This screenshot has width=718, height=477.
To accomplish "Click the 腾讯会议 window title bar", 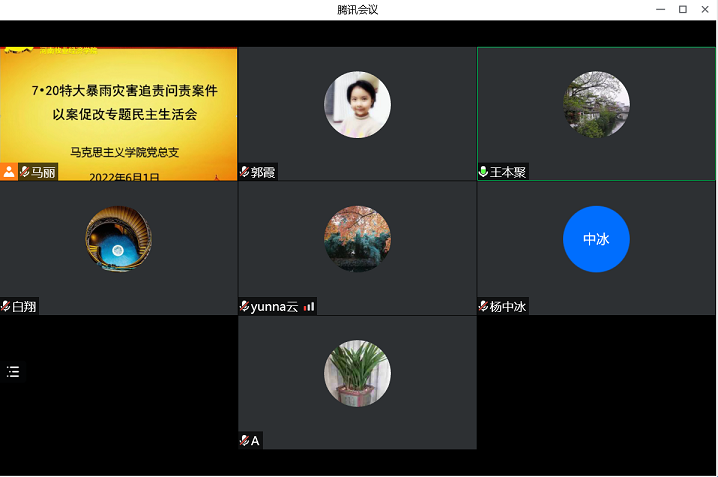I will [x=357, y=9].
